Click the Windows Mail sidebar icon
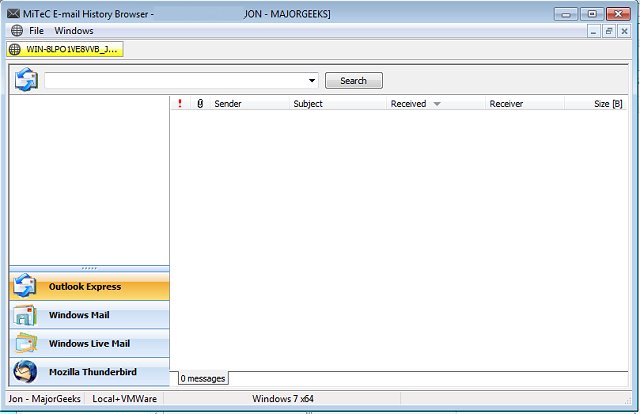The height and width of the screenshot is (414, 640). [x=25, y=315]
